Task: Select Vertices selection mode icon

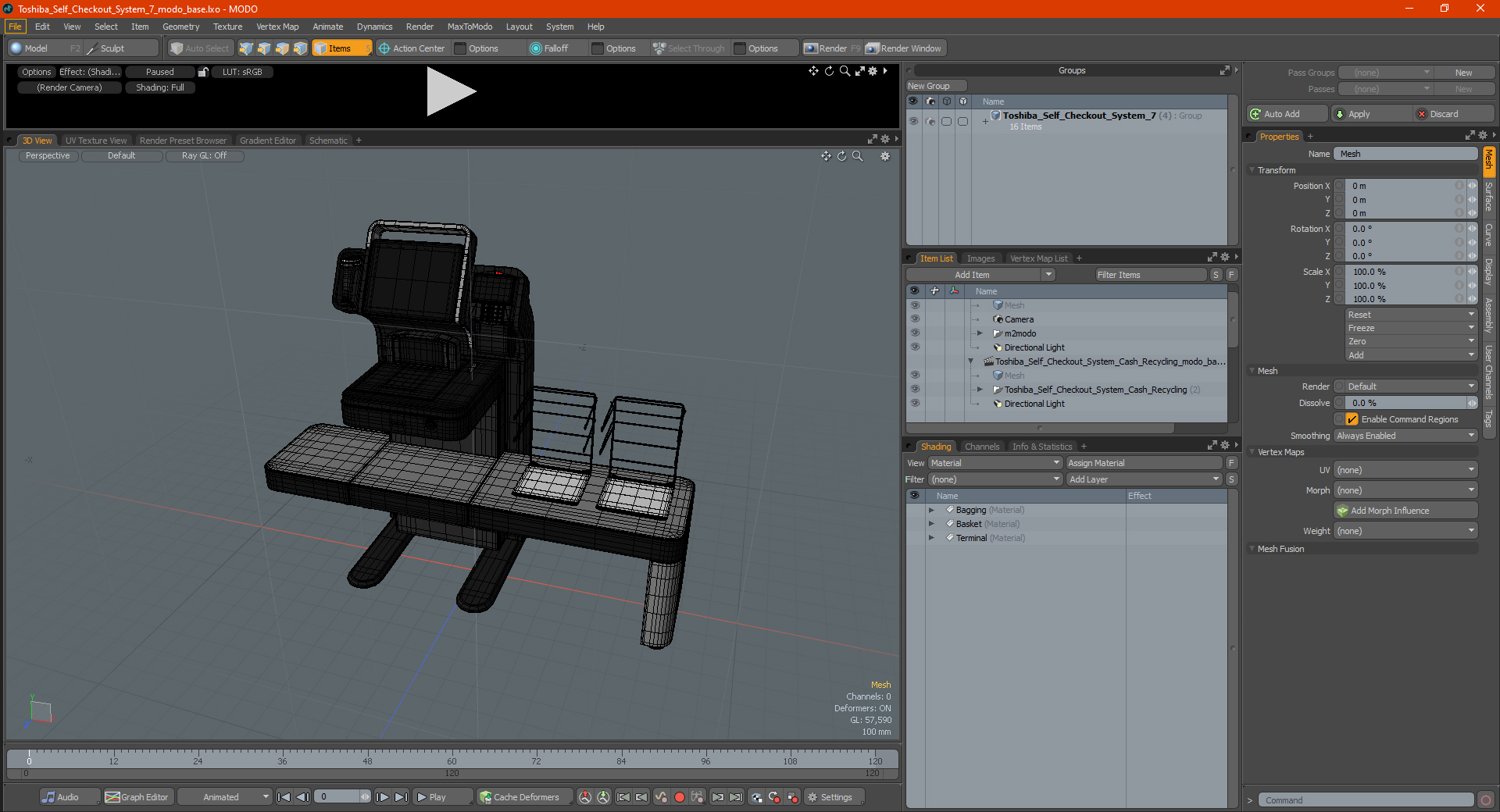Action: [x=246, y=48]
